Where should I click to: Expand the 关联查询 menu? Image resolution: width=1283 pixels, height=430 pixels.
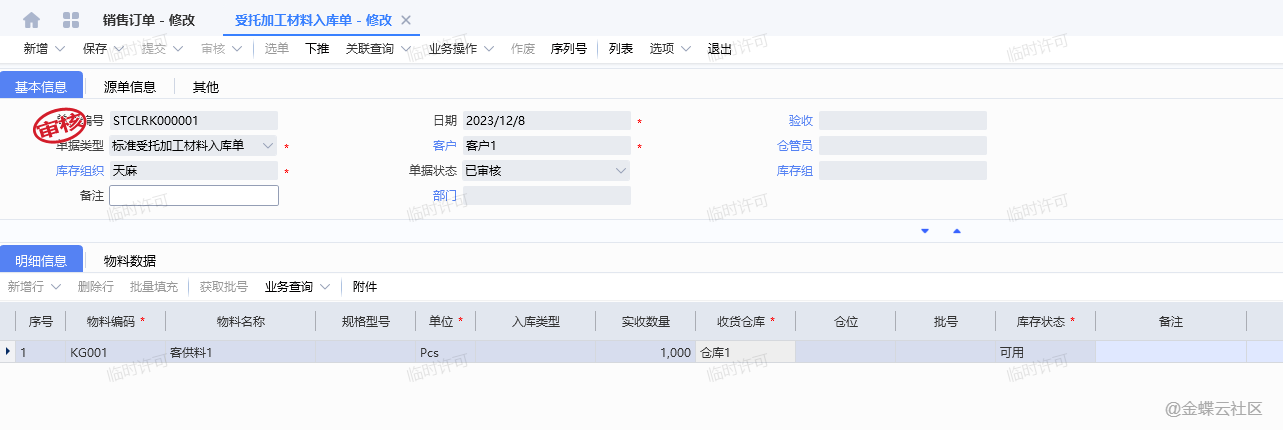[x=407, y=49]
